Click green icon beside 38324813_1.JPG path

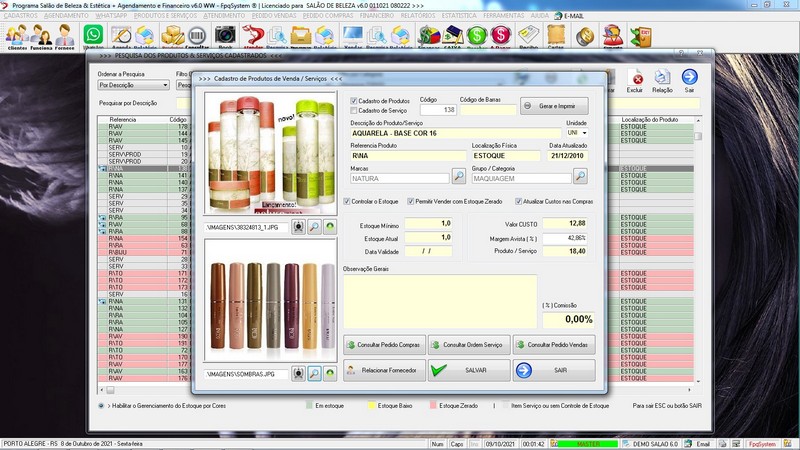tap(330, 227)
